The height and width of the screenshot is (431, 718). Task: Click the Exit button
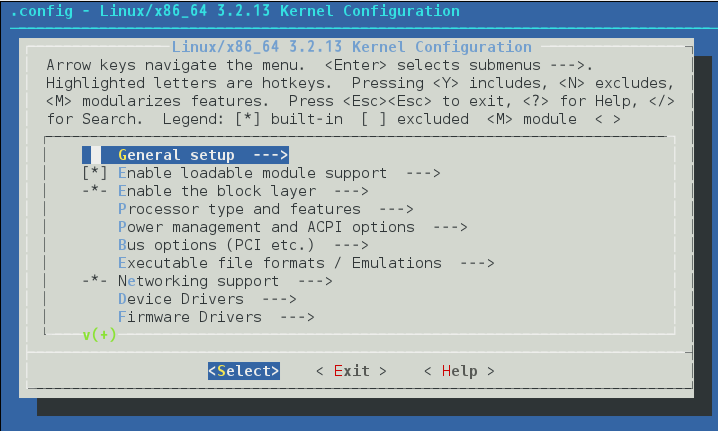click(351, 371)
